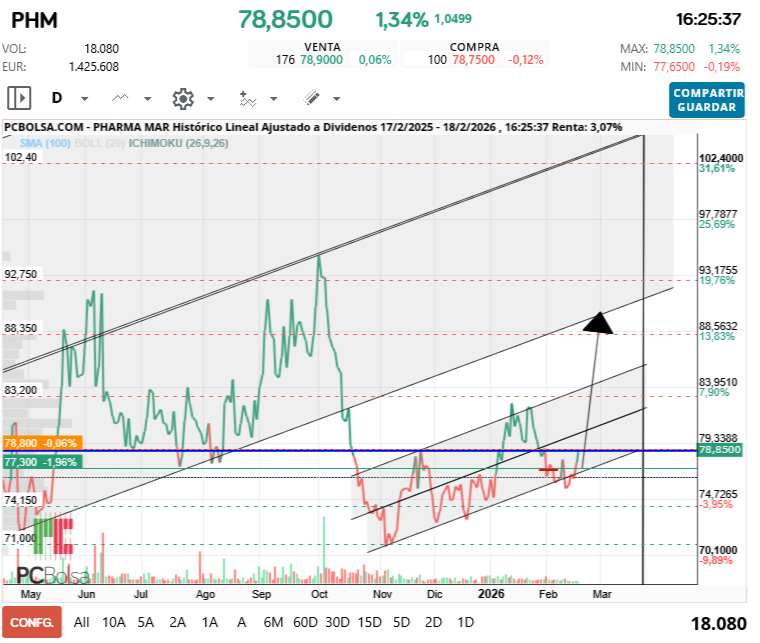Open the chart settings gear icon

tap(182, 98)
